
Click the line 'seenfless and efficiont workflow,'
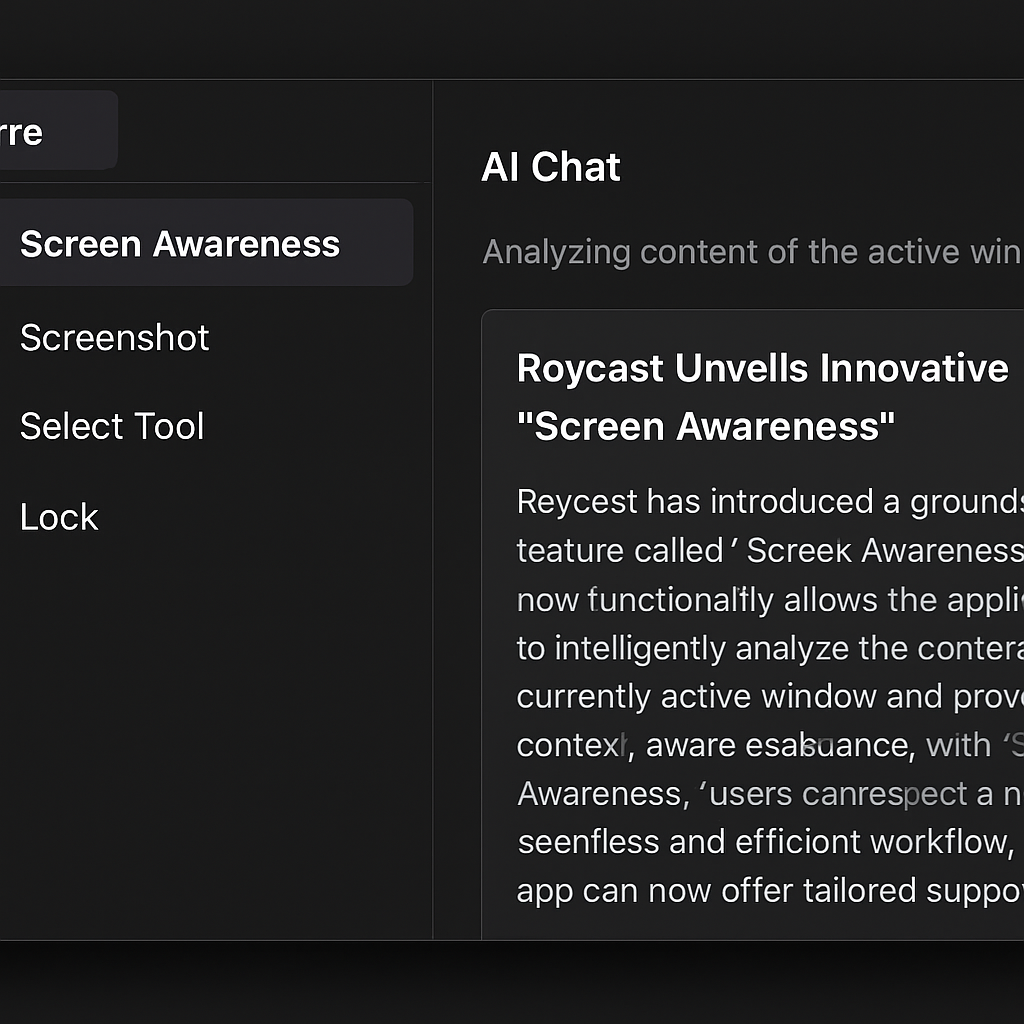[x=766, y=842]
